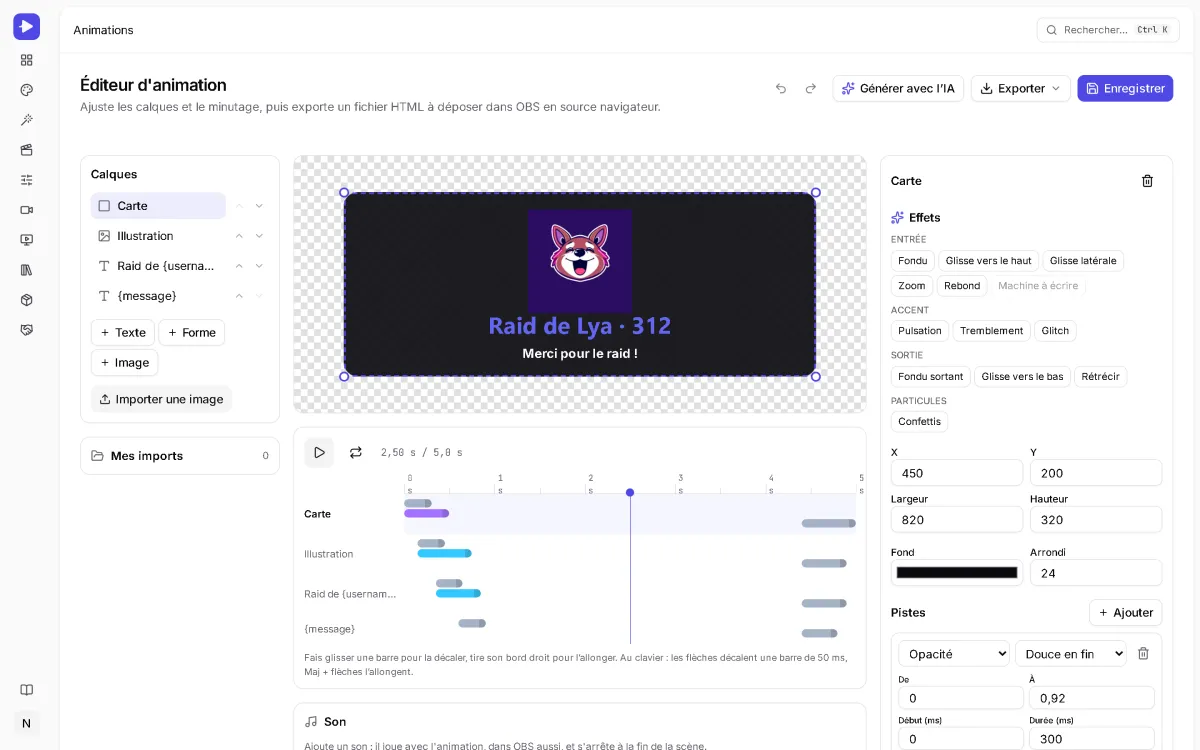1200x750 pixels.
Task: Select the Carte layer in Calques
Action: pos(158,206)
